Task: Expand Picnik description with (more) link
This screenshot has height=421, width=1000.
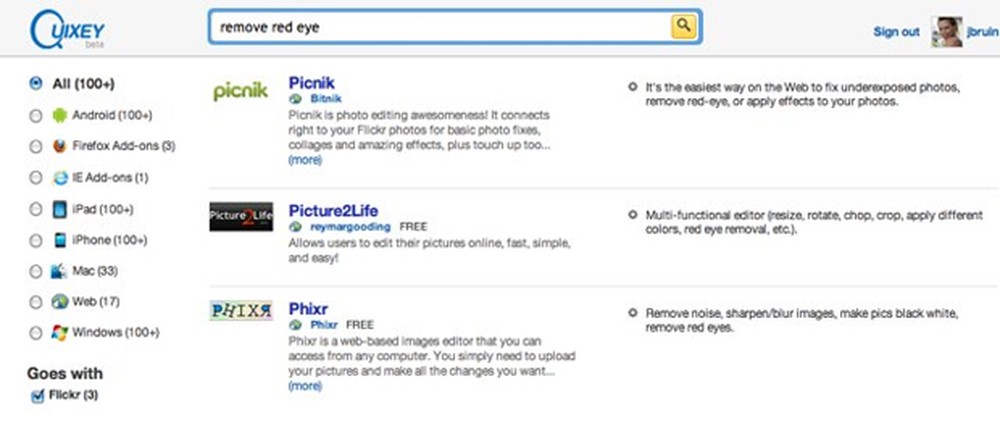Action: point(305,159)
